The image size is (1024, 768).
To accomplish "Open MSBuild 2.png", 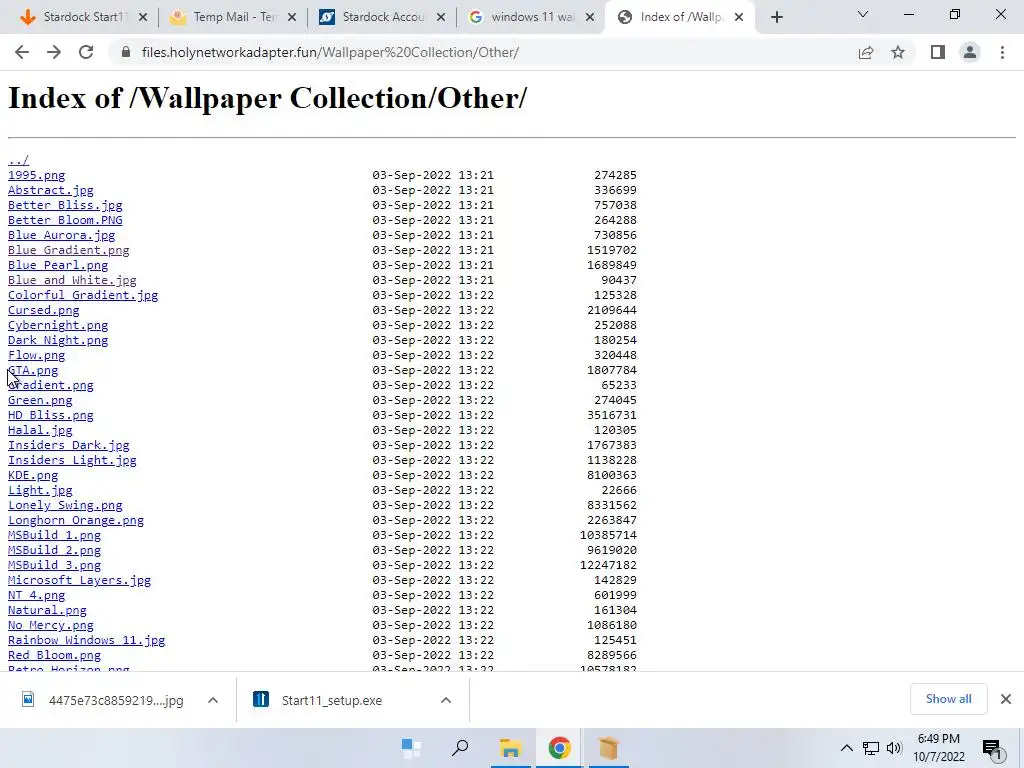I will pos(54,551).
